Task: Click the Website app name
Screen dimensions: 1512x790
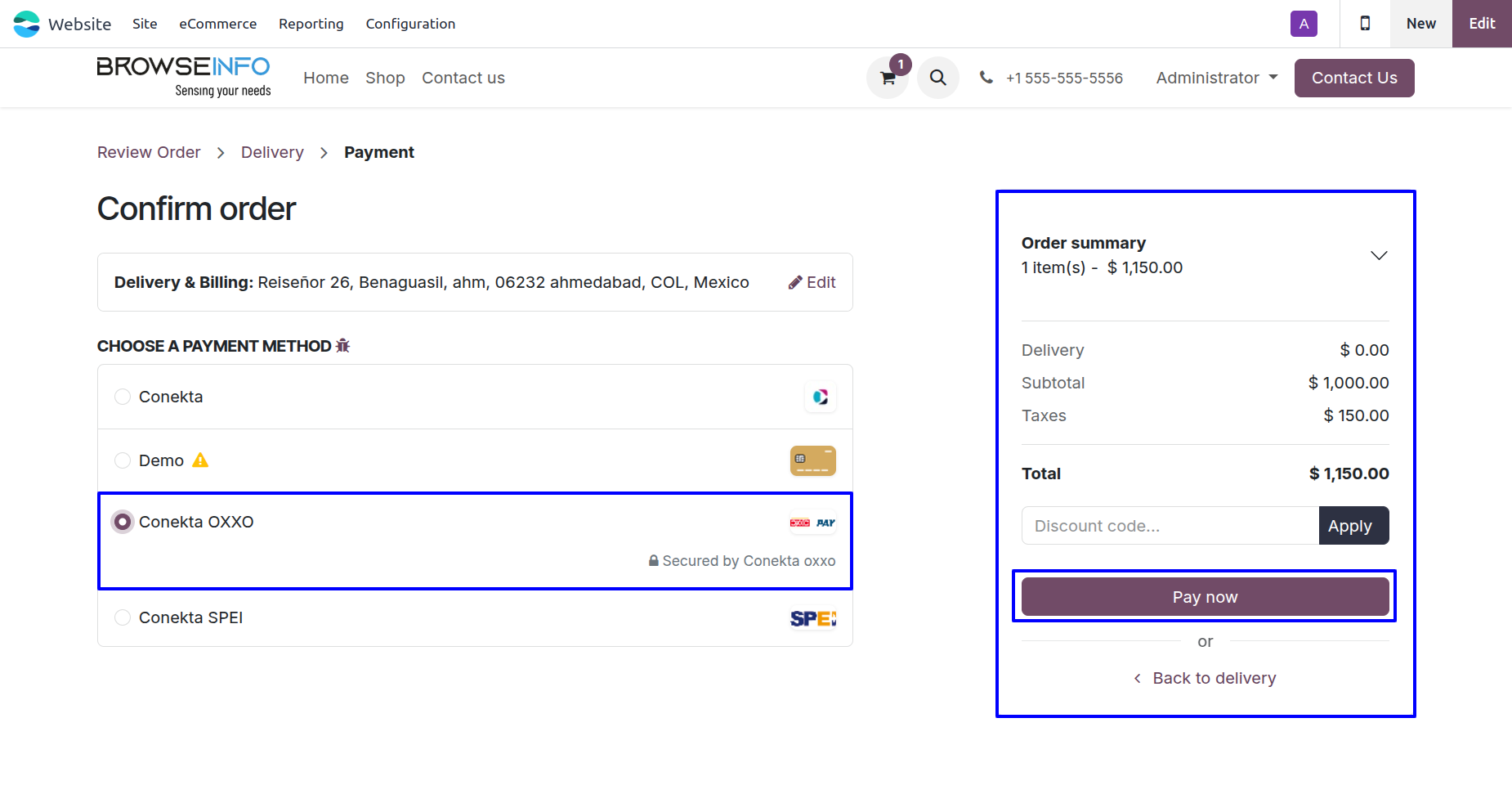Action: tap(79, 24)
